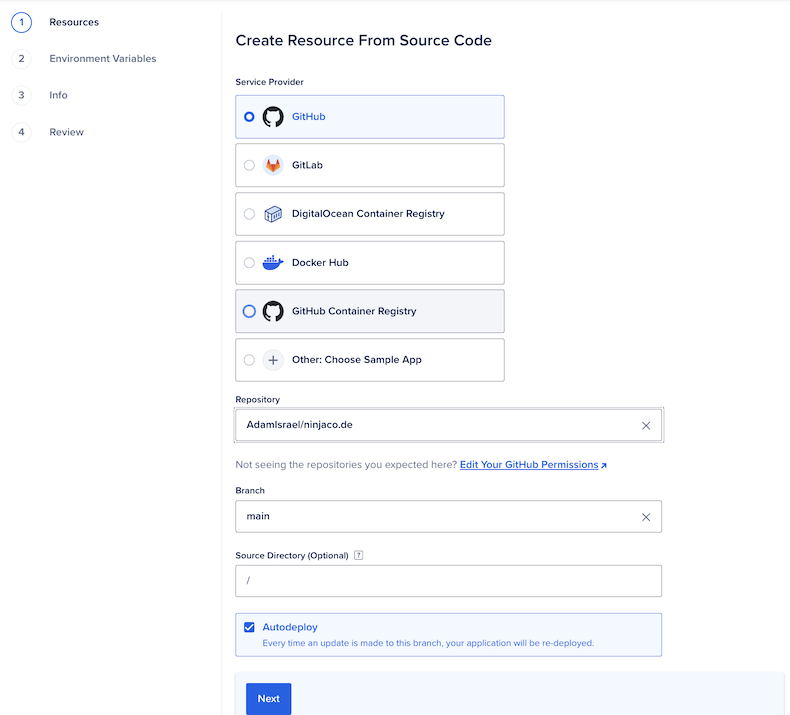Click the Autodeploy label text
The width and height of the screenshot is (790, 715).
click(290, 627)
